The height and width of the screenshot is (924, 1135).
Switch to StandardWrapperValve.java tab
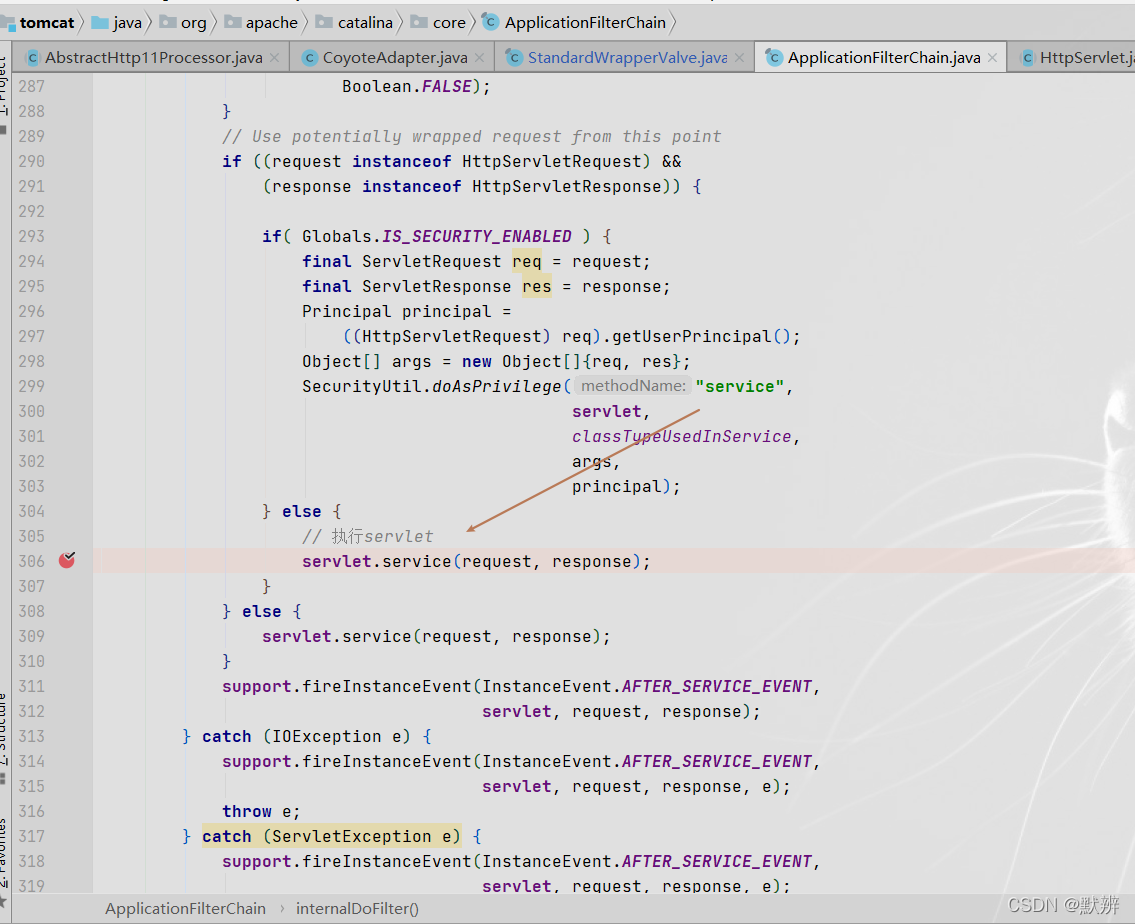click(x=627, y=57)
